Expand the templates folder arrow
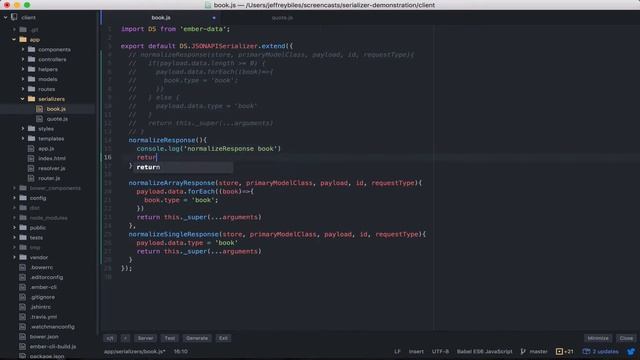Image resolution: width=640 pixels, height=360 pixels. (x=23, y=138)
